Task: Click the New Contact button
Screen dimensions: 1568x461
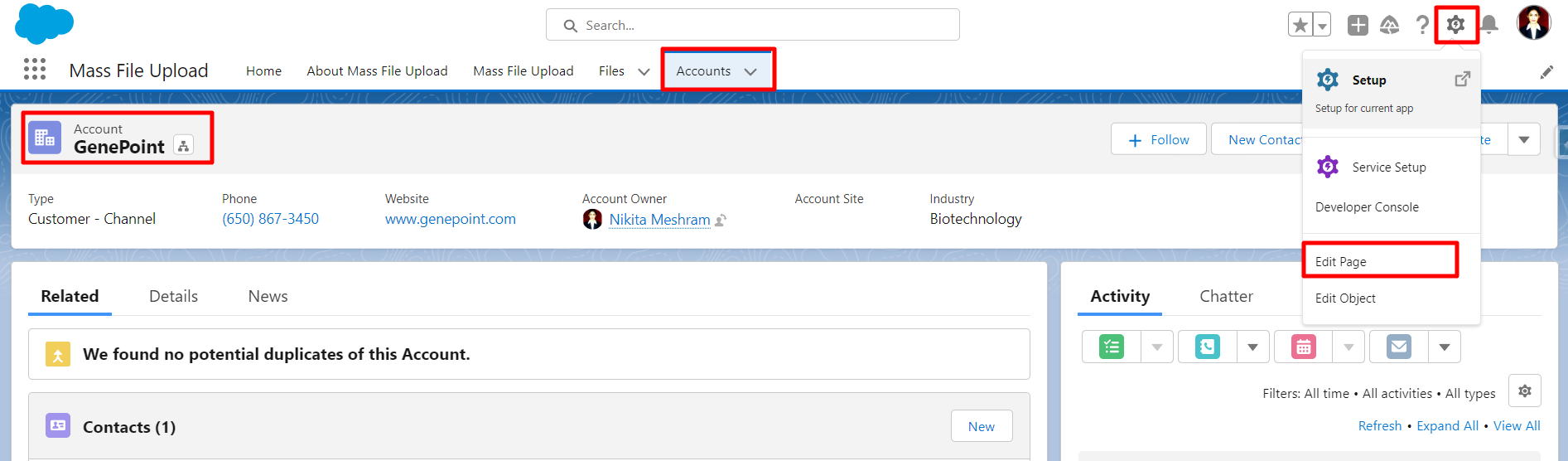Action: pyautogui.click(x=1257, y=139)
